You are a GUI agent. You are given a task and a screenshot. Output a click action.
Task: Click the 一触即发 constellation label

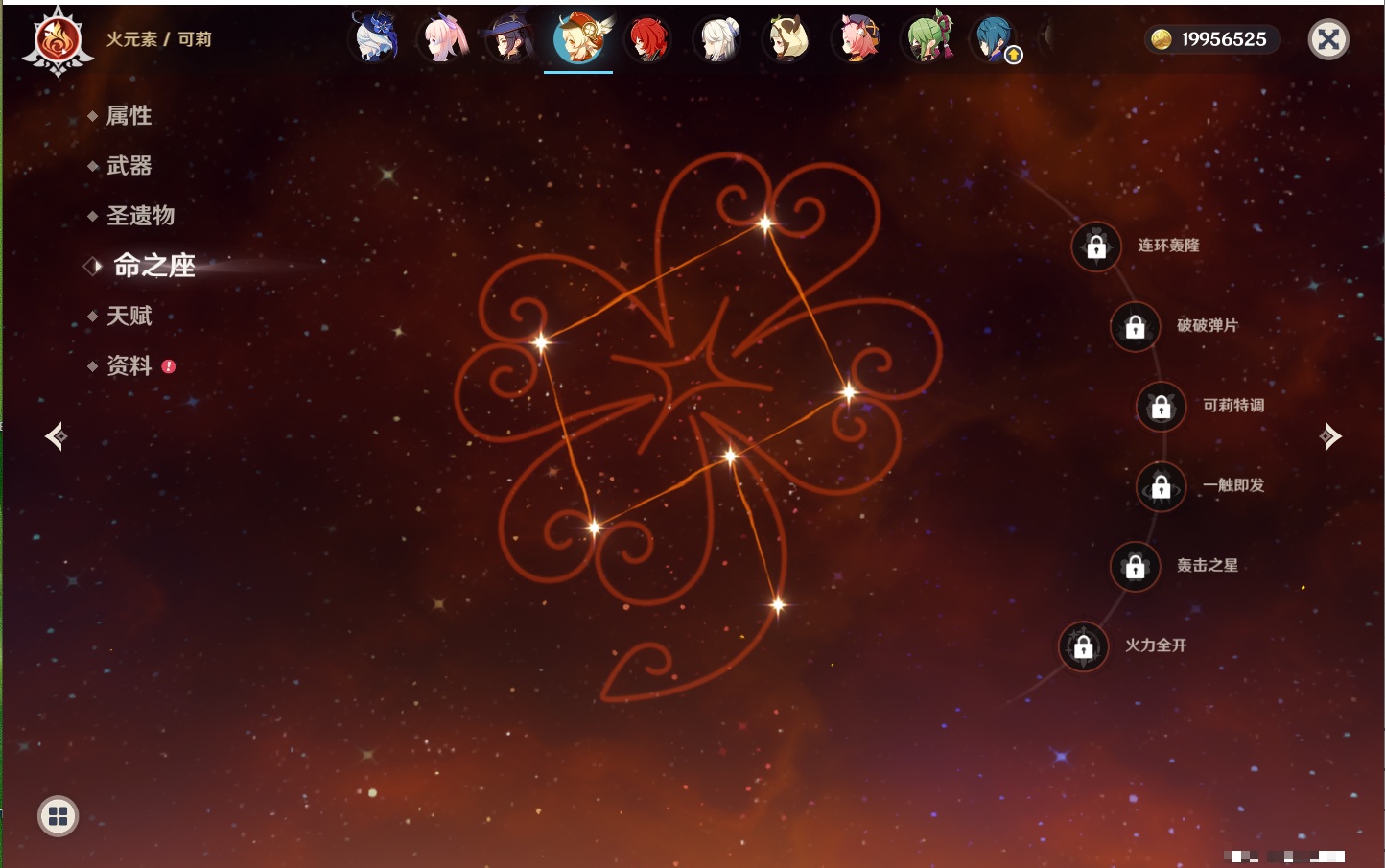[x=1233, y=485]
